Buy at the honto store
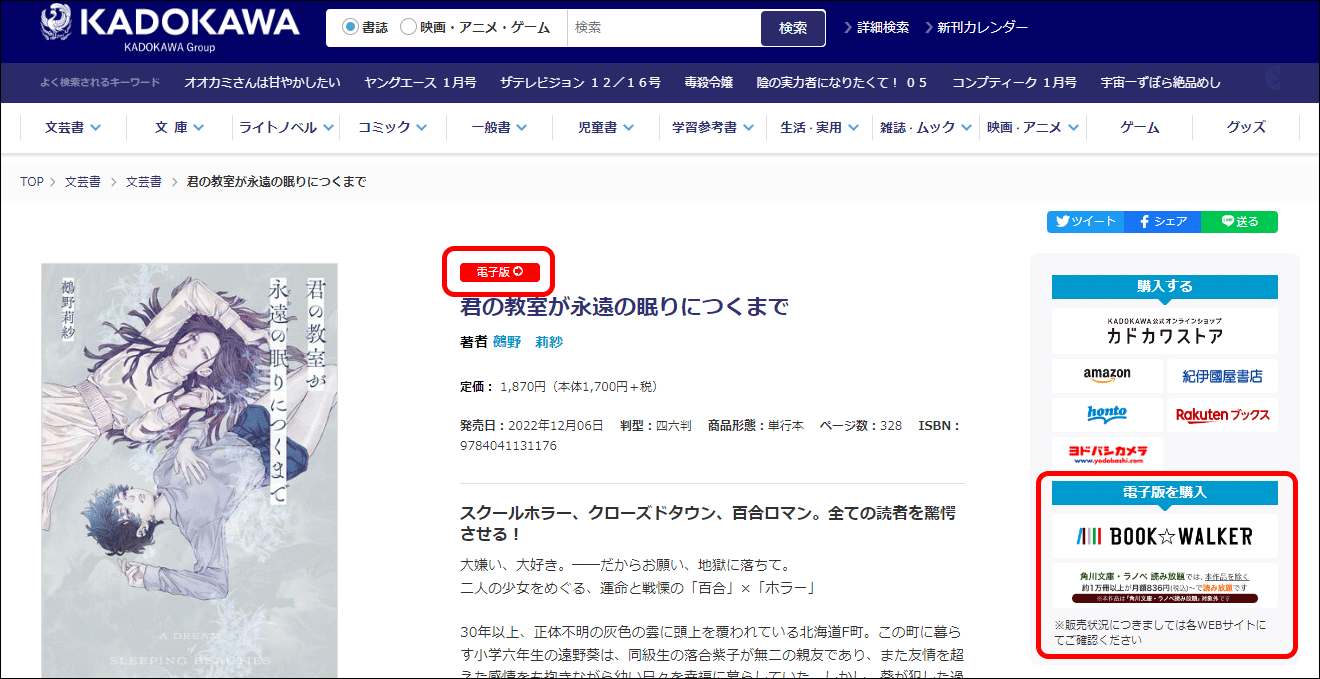 click(1107, 414)
